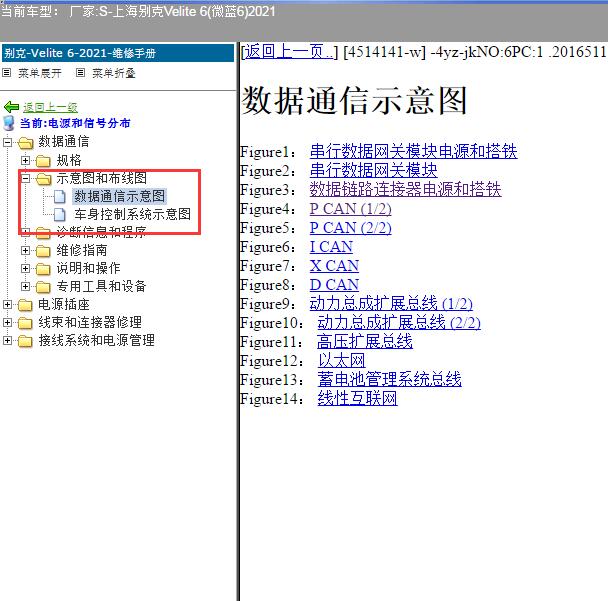Expand the 电源插座 tree node

[x=7, y=304]
